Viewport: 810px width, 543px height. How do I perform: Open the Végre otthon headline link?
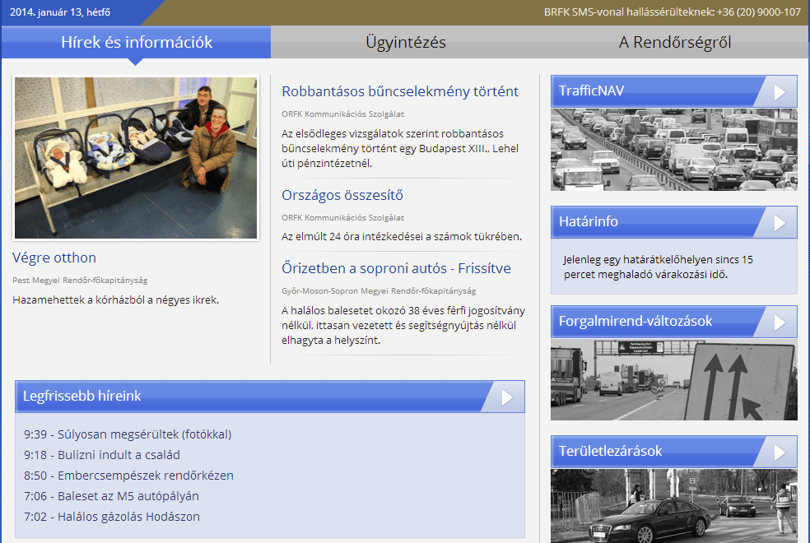click(x=54, y=257)
